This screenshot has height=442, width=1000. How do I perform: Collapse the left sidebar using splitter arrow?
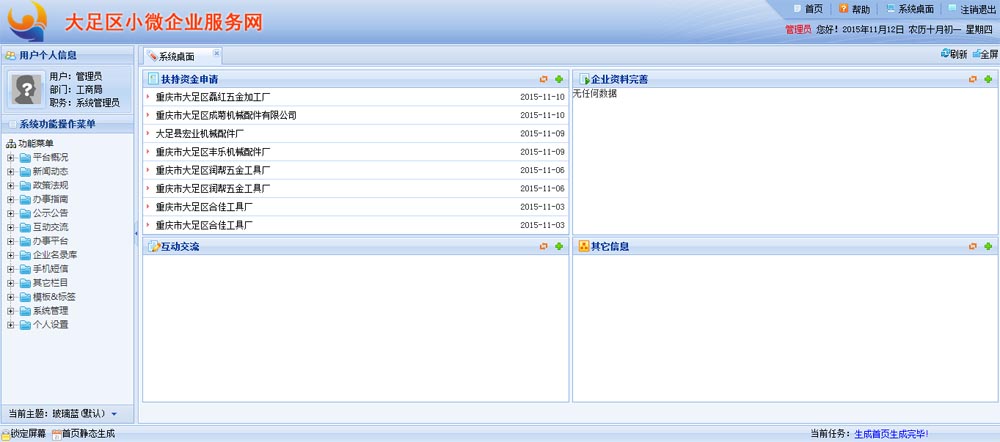tap(136, 233)
